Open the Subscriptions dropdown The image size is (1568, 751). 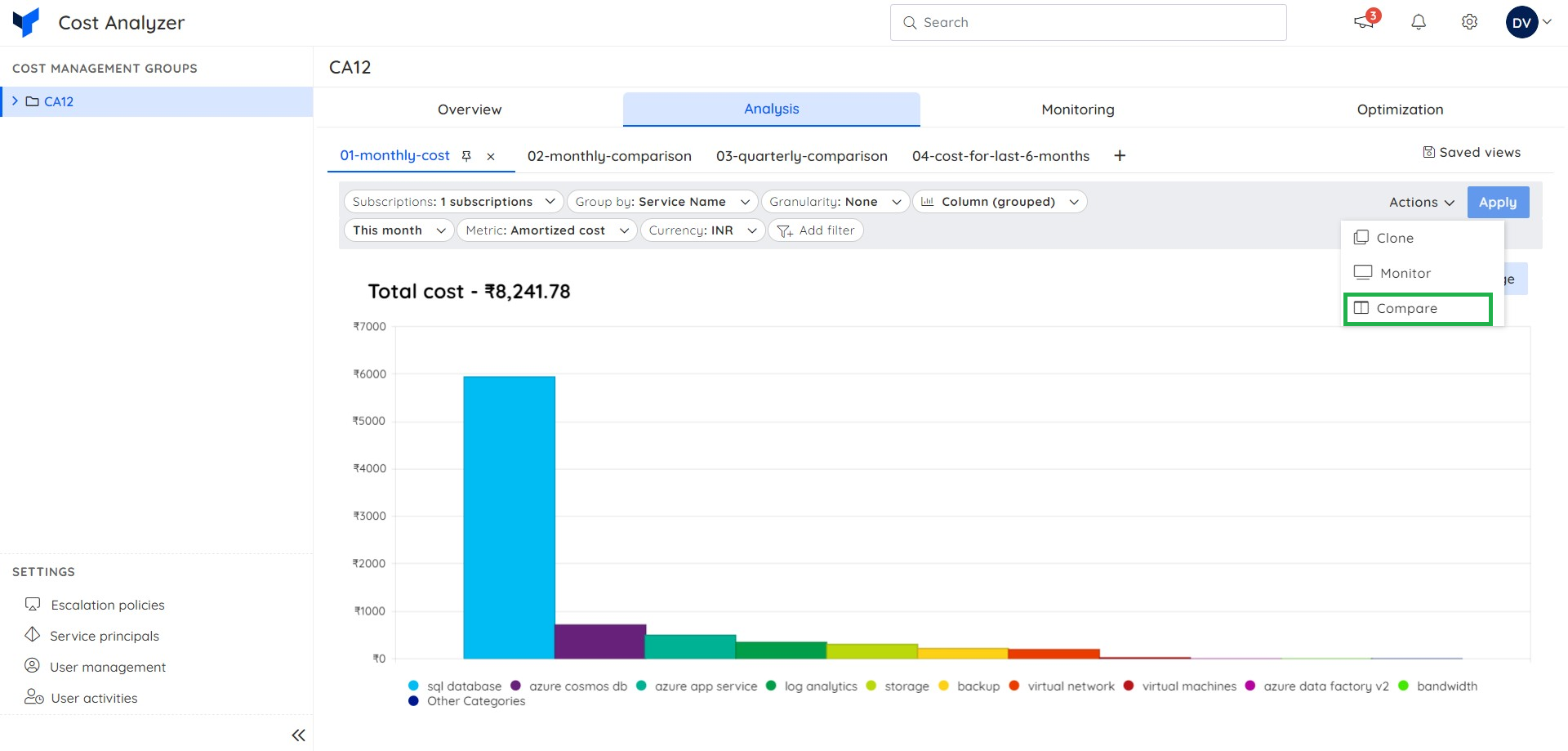click(x=453, y=202)
